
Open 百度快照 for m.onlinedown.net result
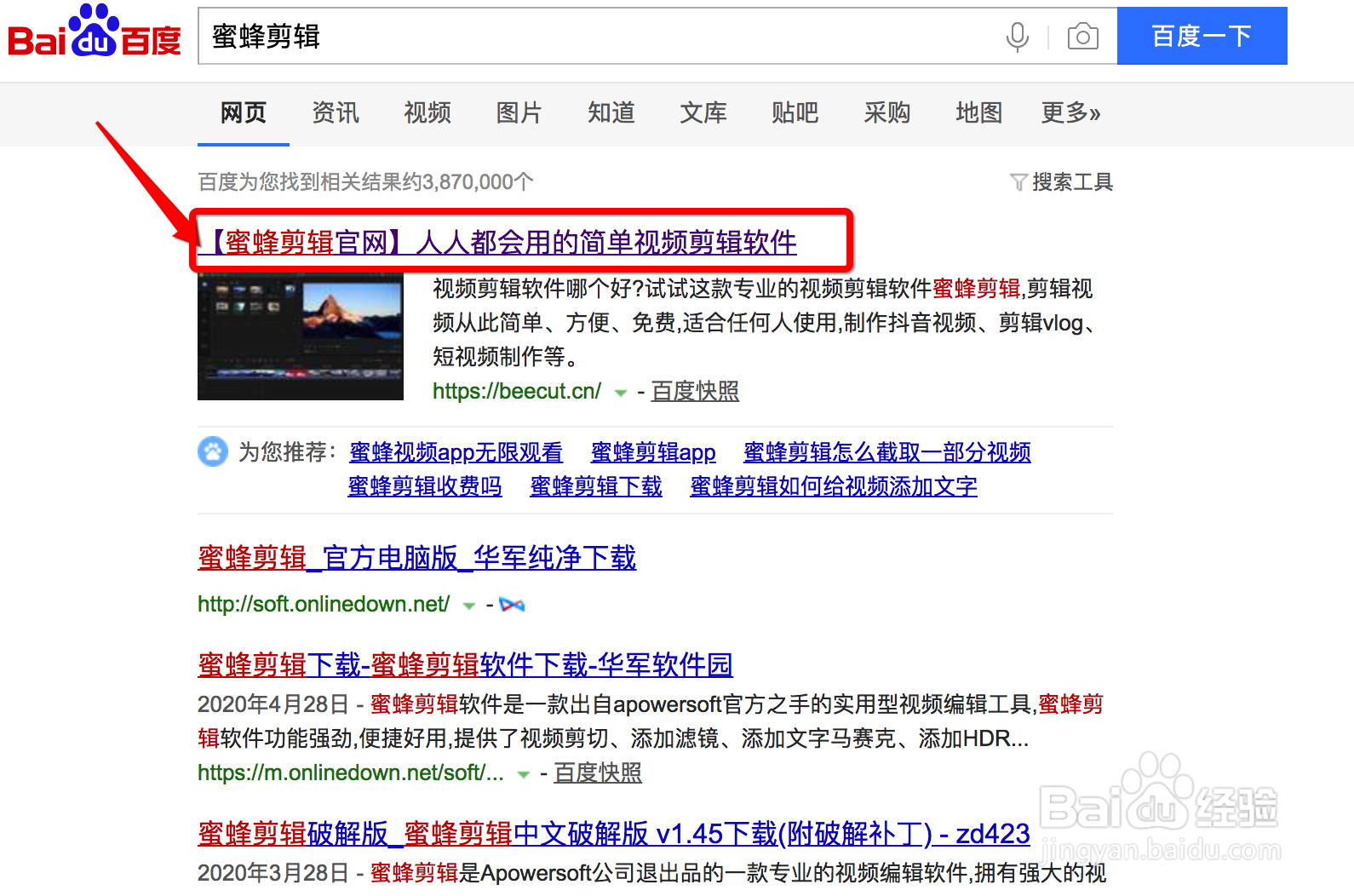(598, 773)
